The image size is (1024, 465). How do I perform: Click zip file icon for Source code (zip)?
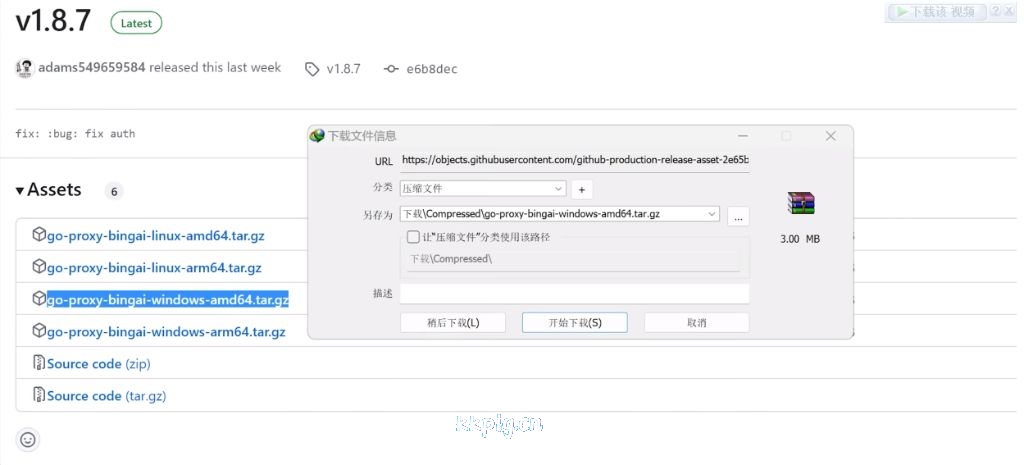pyautogui.click(x=39, y=363)
